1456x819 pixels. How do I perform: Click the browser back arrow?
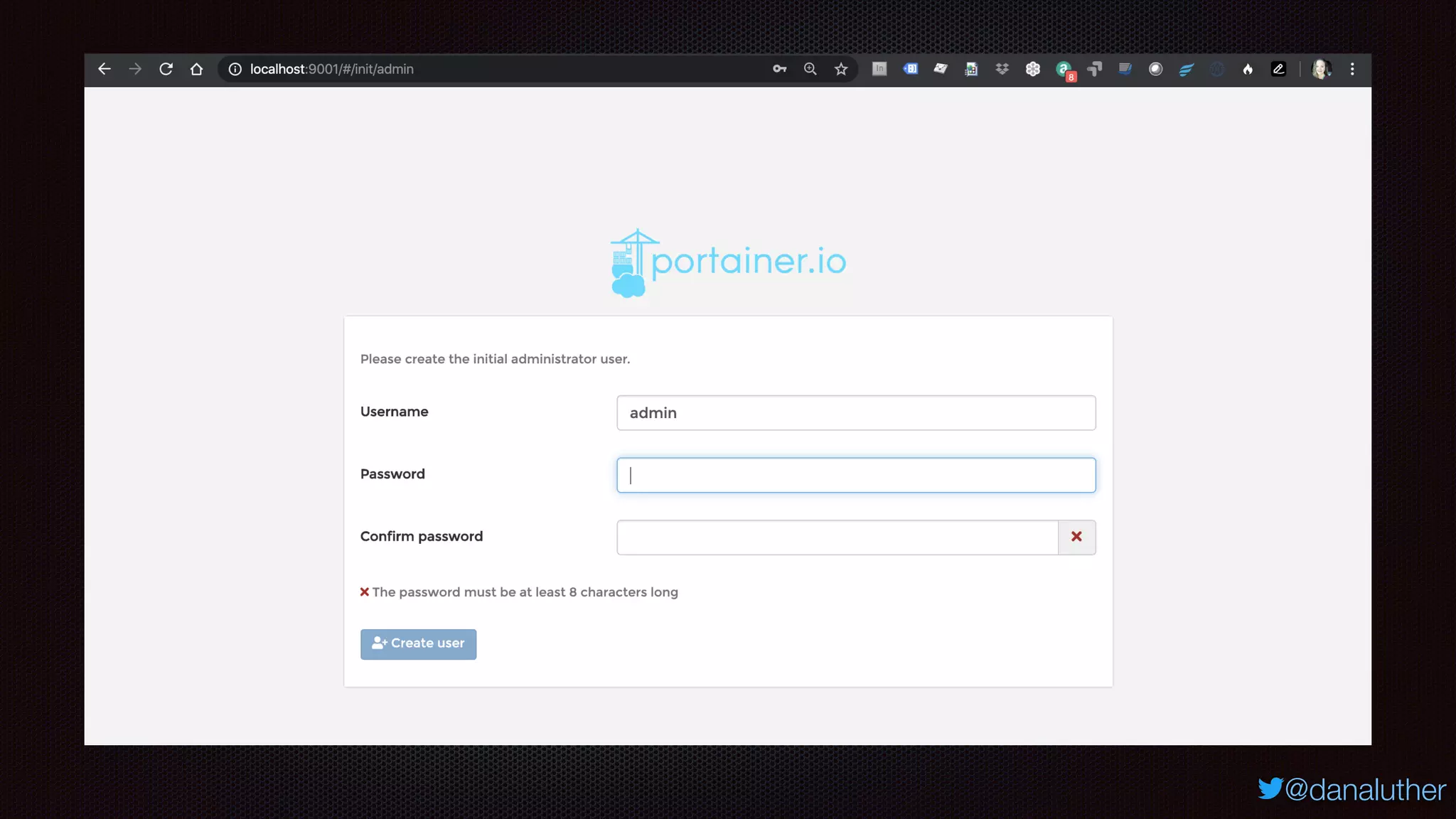coord(105,69)
